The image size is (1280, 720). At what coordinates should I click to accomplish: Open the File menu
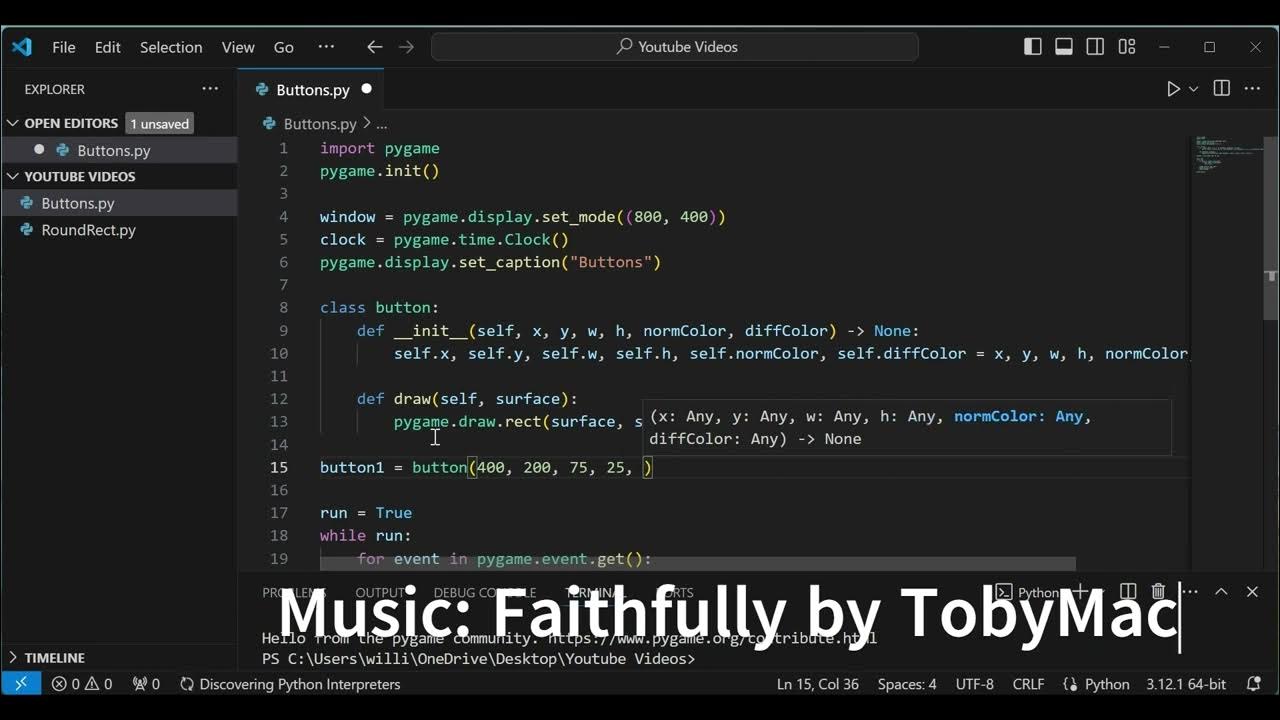point(64,47)
